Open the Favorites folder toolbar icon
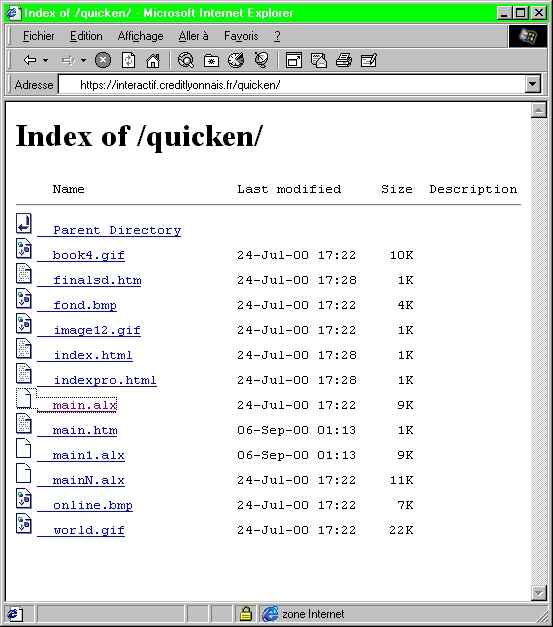The width and height of the screenshot is (553, 627). [211, 61]
